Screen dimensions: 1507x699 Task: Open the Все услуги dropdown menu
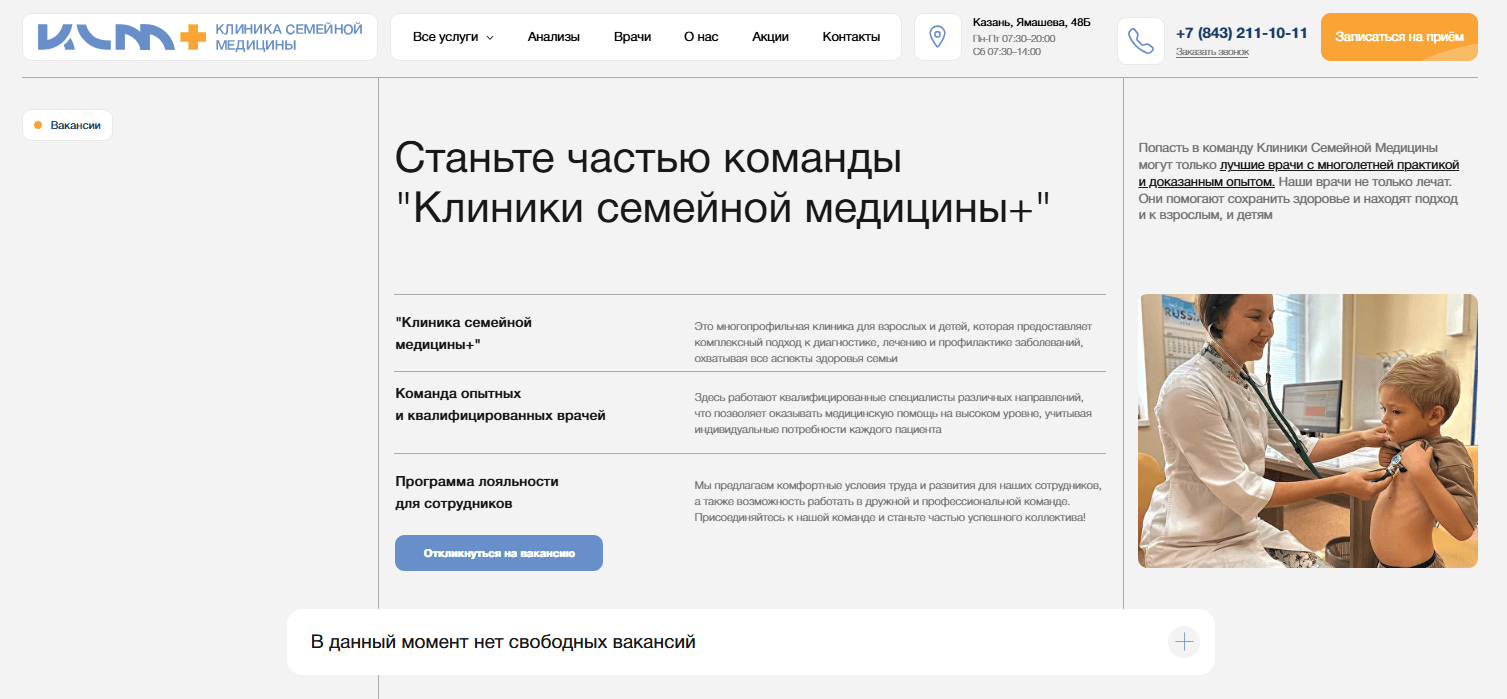coord(453,37)
